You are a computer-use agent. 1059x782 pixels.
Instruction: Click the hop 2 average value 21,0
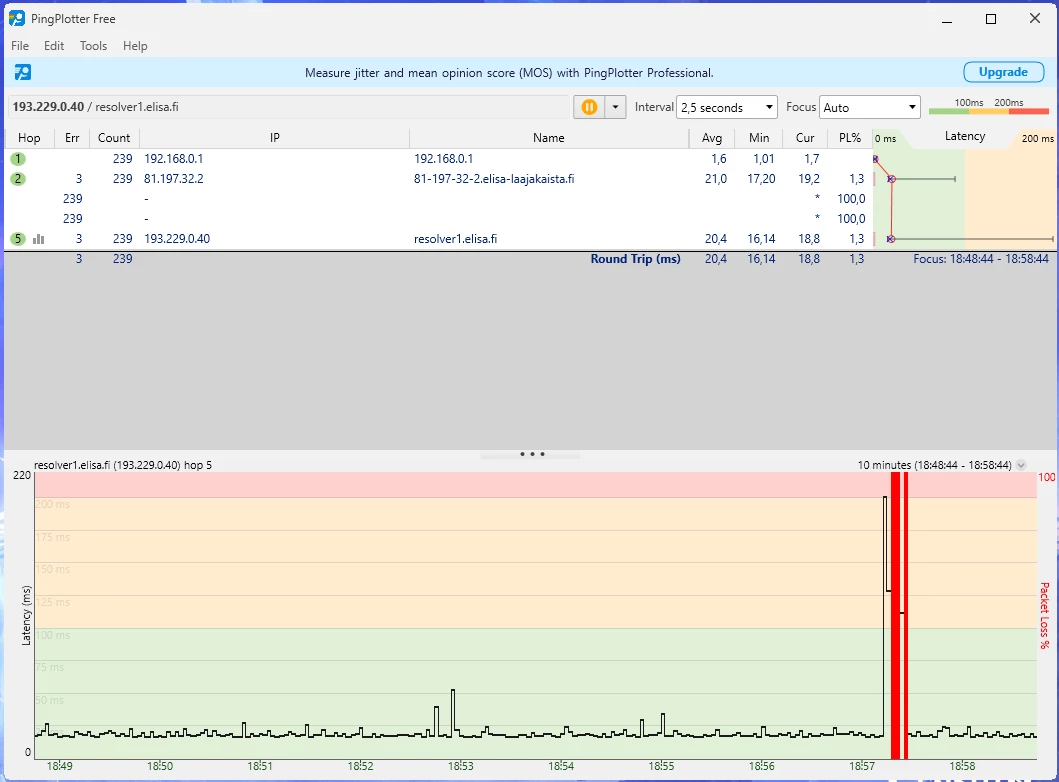click(715, 179)
